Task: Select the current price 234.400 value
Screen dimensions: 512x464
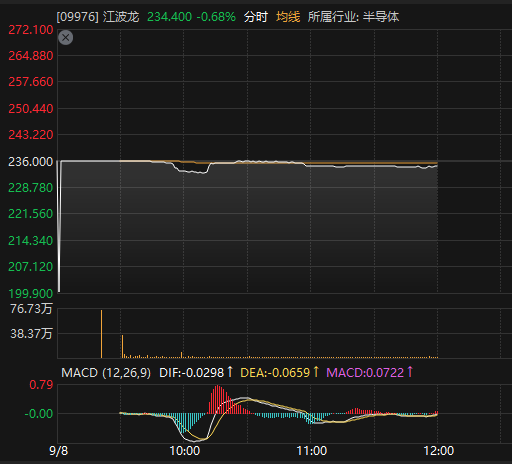Action: 170,17
